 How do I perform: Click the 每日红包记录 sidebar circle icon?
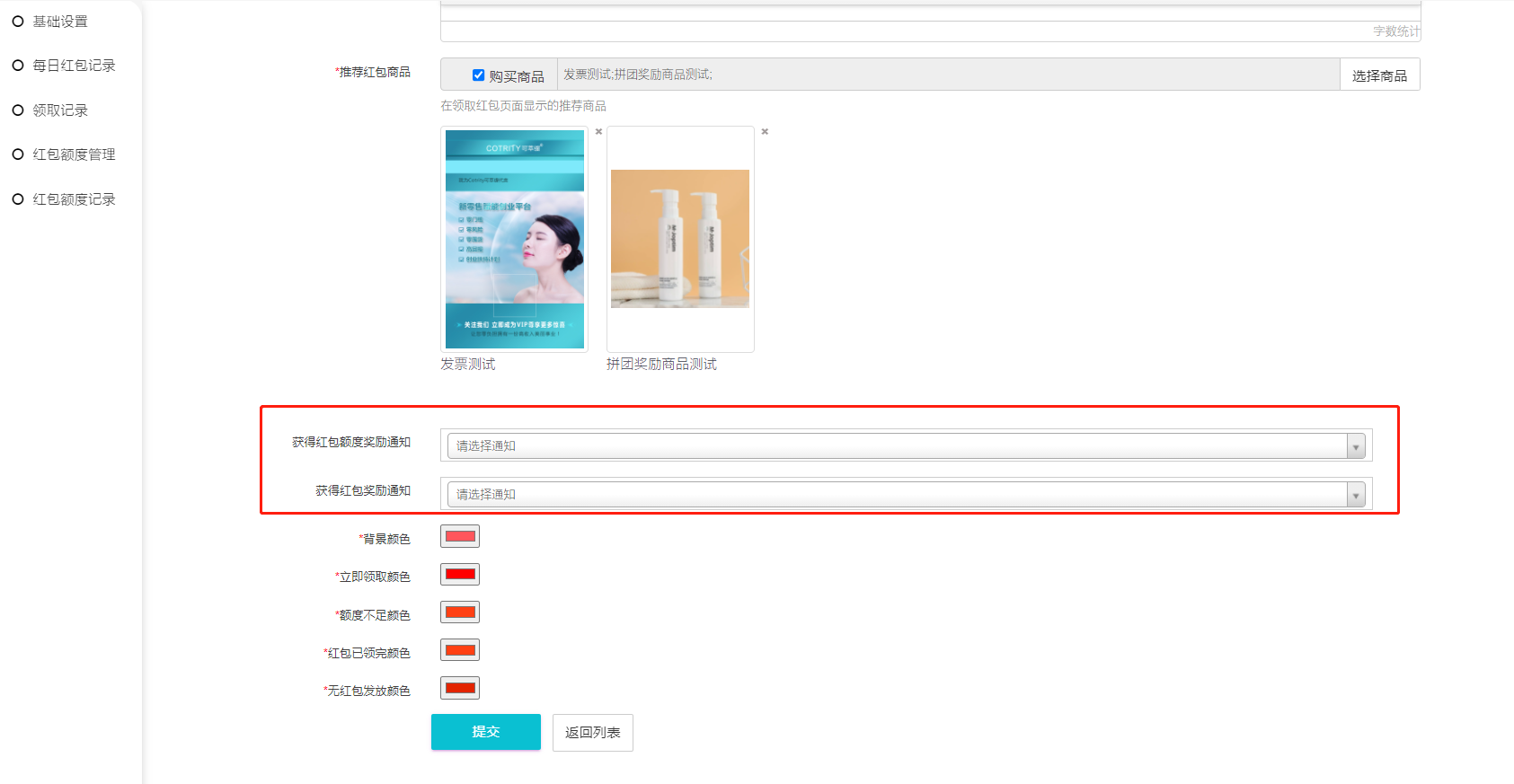17,66
